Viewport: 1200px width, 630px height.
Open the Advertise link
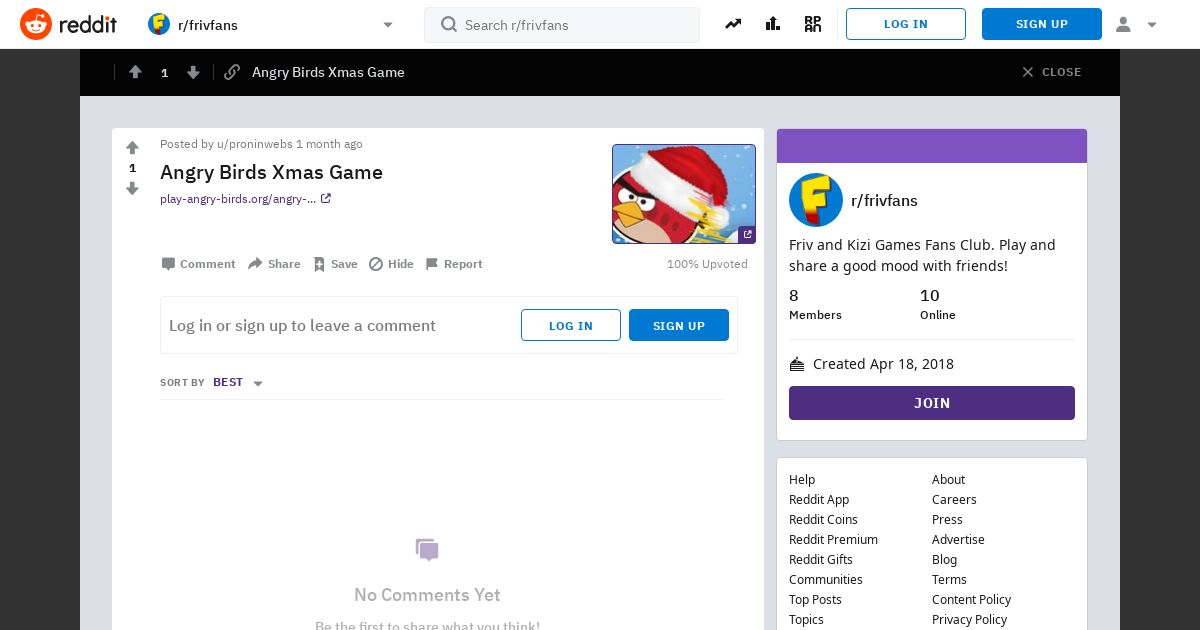[958, 540]
